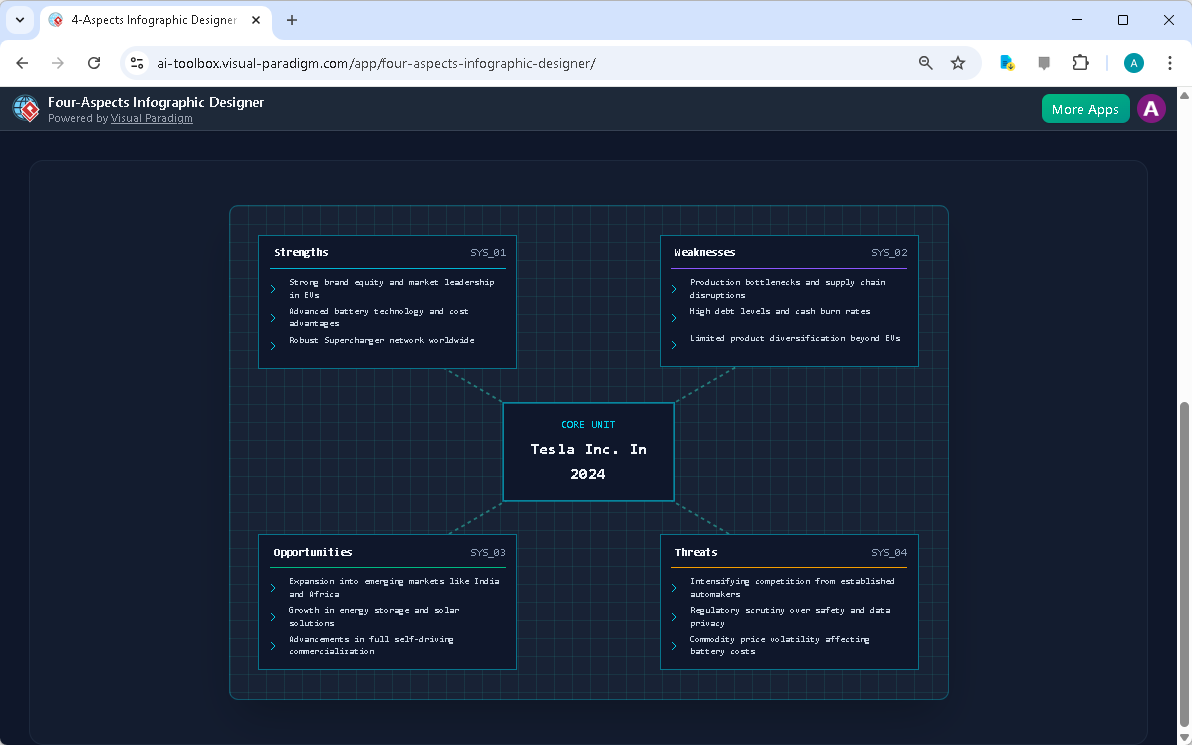Click the back navigation arrow

click(22, 62)
